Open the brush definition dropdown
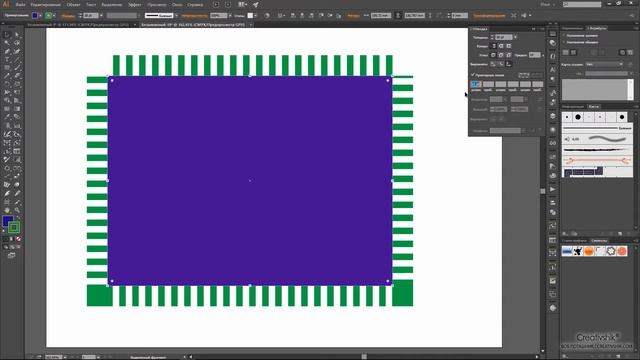 click(176, 16)
